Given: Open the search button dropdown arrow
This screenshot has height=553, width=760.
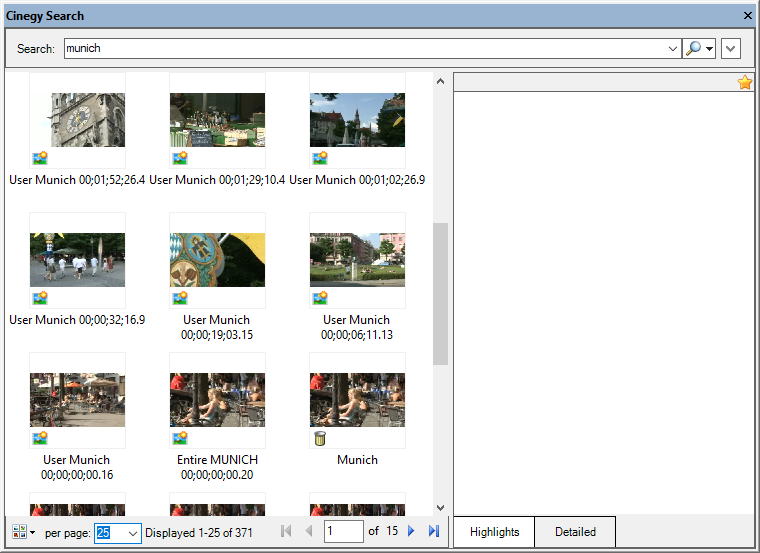Looking at the screenshot, I should pos(710,48).
